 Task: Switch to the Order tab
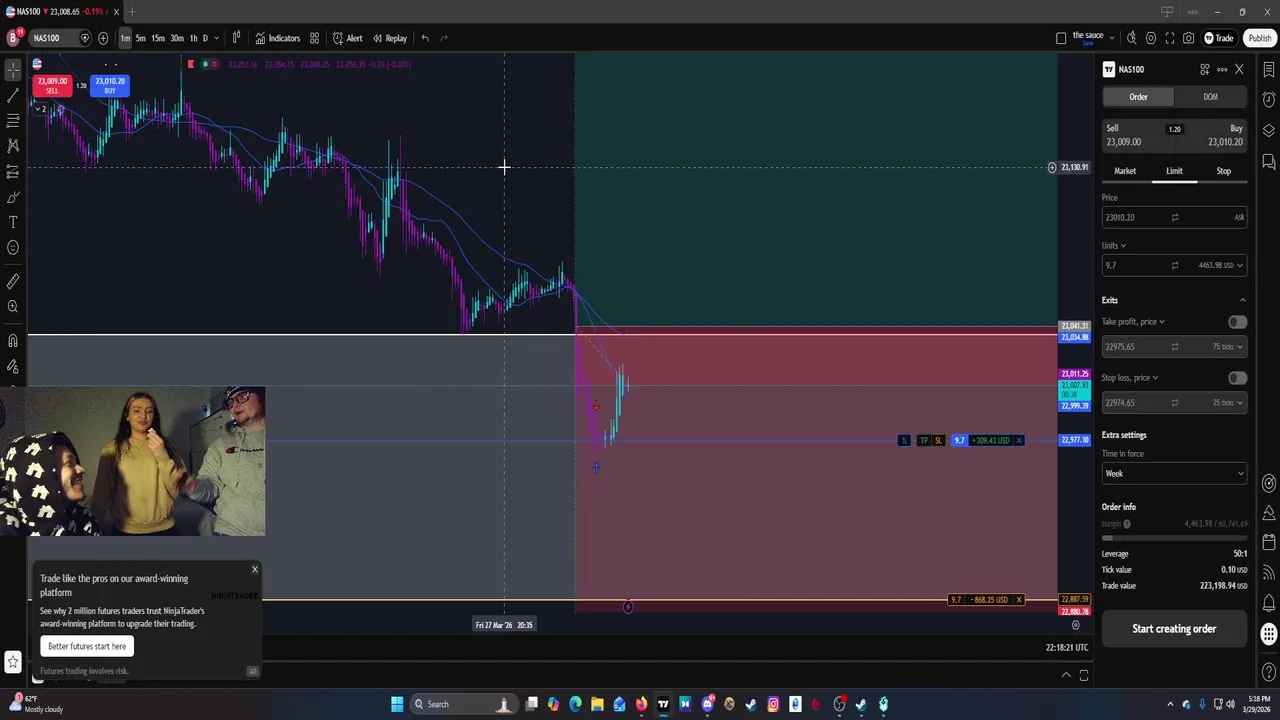(1138, 97)
